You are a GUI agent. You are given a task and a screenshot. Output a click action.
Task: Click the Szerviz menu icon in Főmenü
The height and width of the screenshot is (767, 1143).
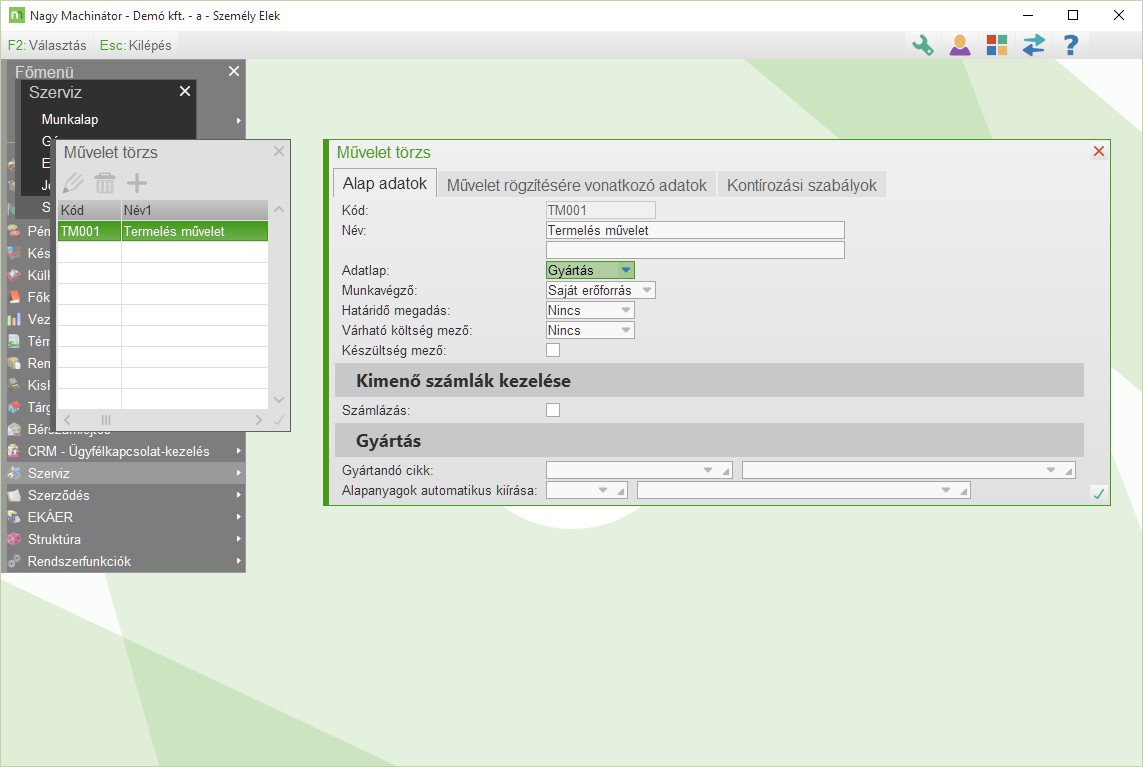(x=14, y=473)
